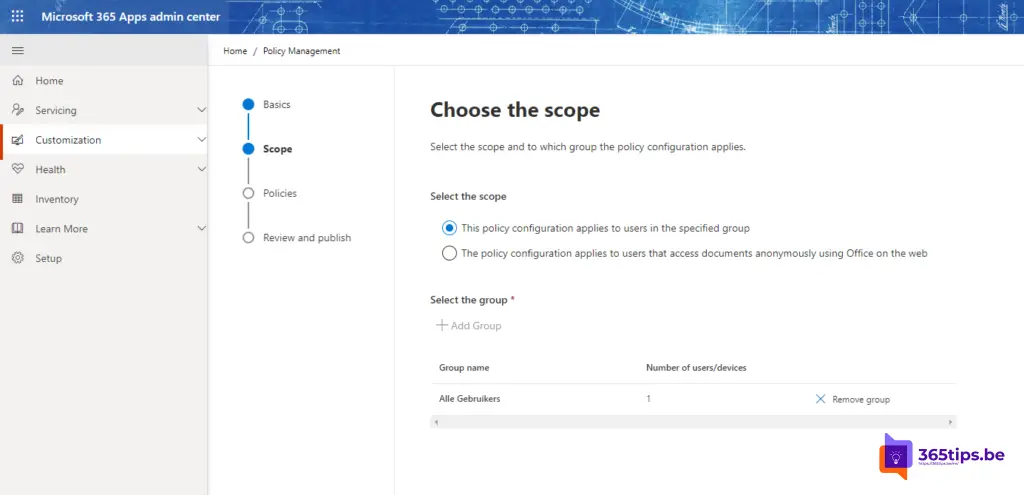
Task: Click the Customization icon in the sidebar
Action: [18, 140]
